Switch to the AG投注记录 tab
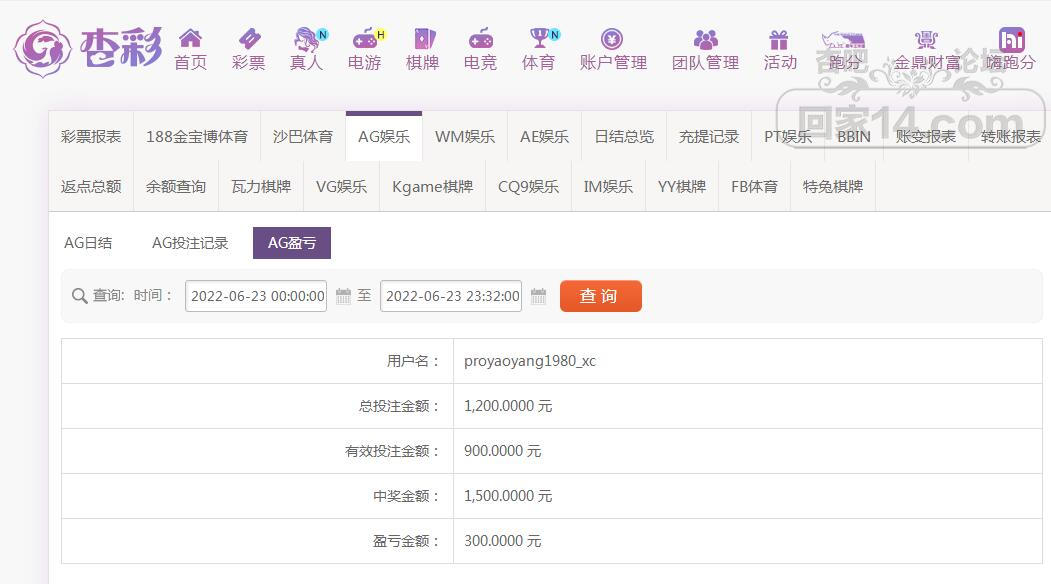The image size is (1051, 584). pos(190,242)
